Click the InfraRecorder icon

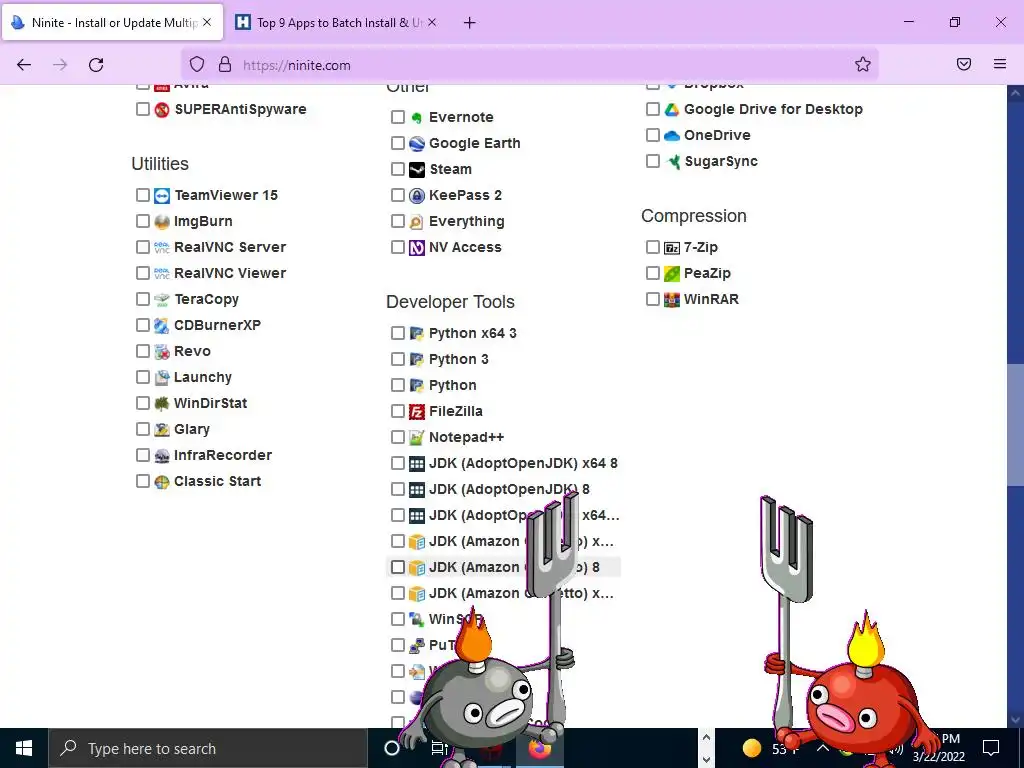[162, 456]
